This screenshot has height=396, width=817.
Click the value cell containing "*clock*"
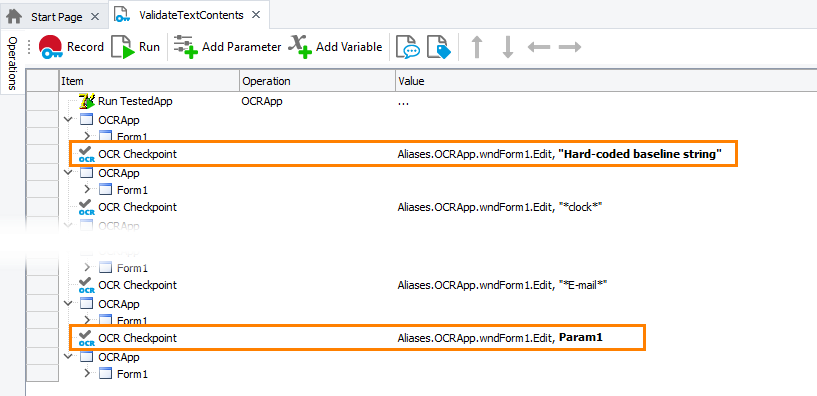click(x=500, y=207)
